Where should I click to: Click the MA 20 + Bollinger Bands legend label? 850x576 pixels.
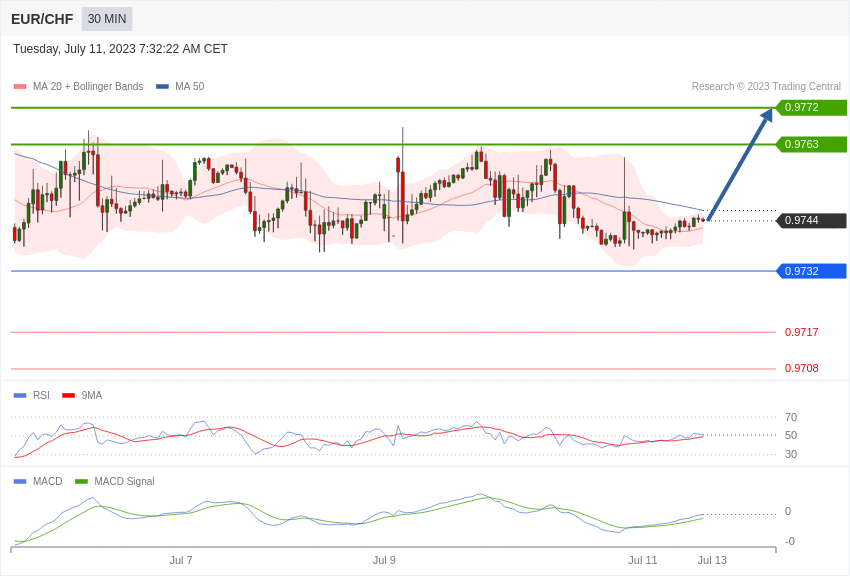pyautogui.click(x=88, y=87)
